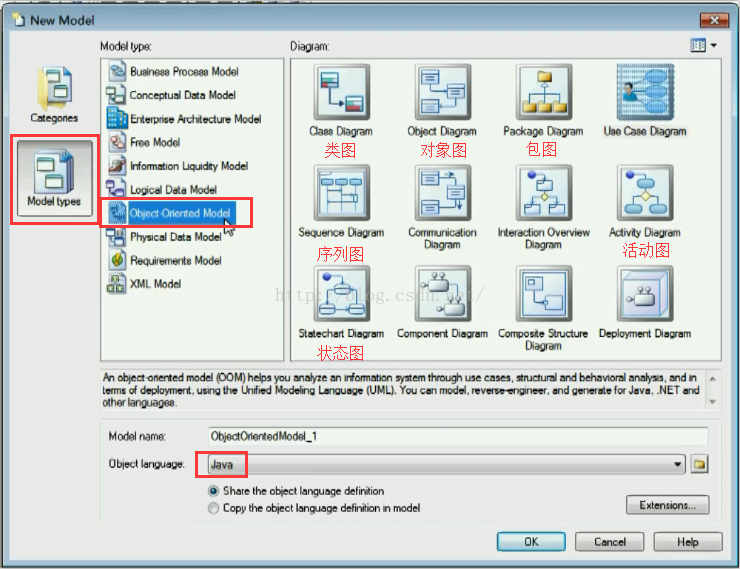Click the Cancel button
The height and width of the screenshot is (569, 740).
pos(610,542)
